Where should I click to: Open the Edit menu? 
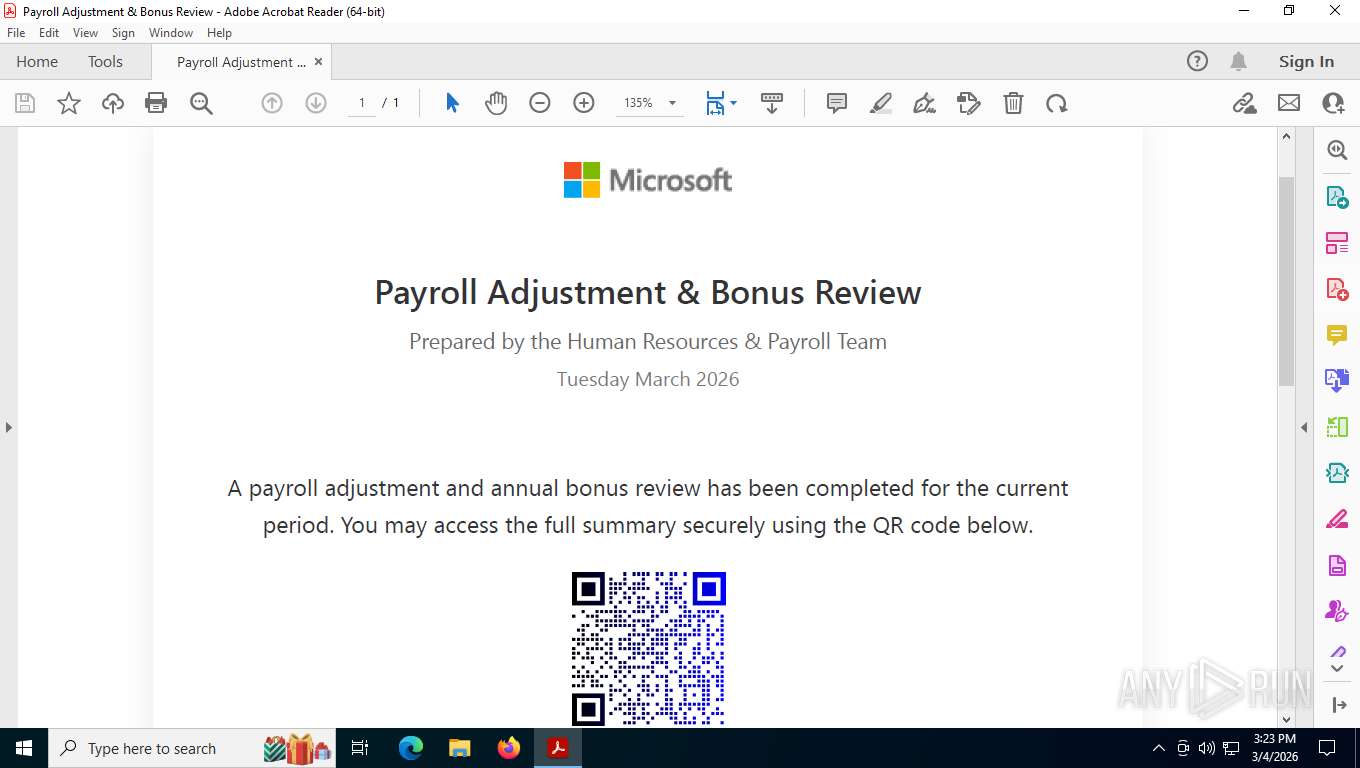click(x=49, y=33)
